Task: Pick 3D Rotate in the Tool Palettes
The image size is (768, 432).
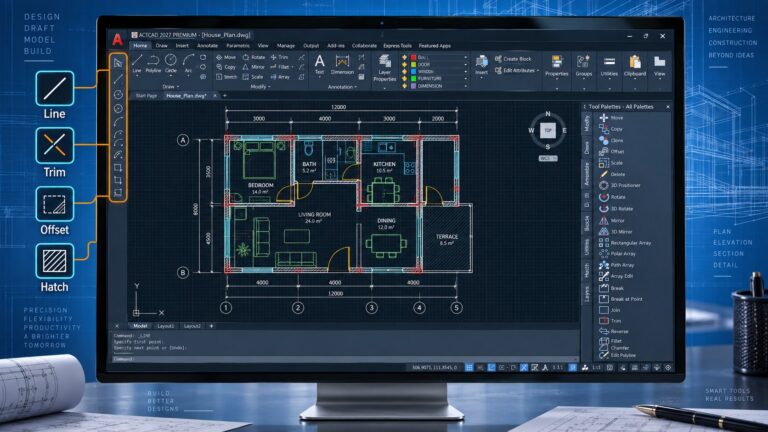Action: [x=616, y=209]
